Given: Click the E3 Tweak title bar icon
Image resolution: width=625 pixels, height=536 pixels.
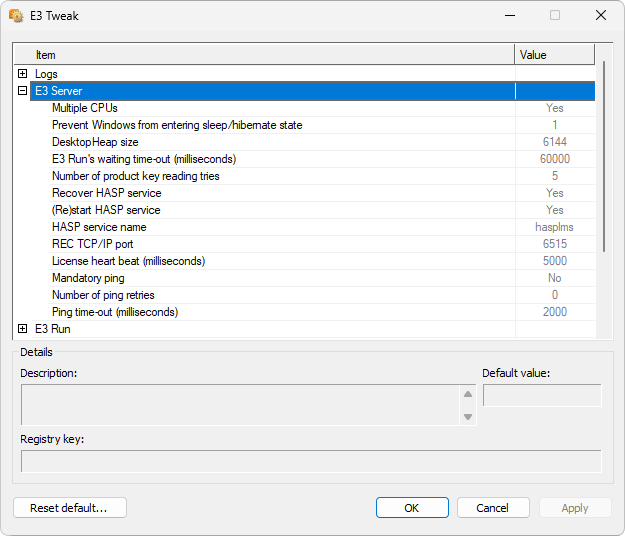Looking at the screenshot, I should (x=16, y=16).
